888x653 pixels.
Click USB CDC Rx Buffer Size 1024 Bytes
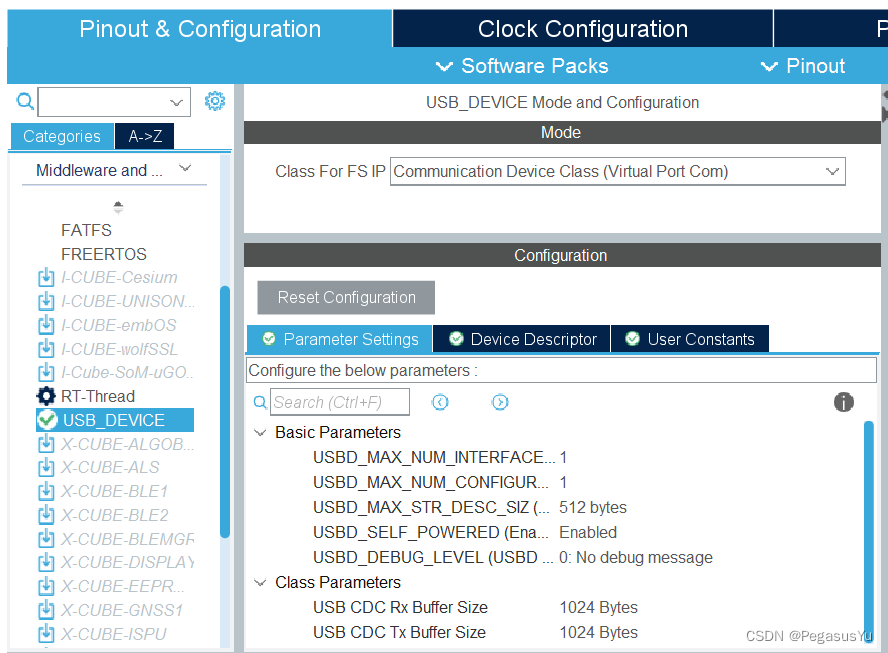(x=599, y=608)
